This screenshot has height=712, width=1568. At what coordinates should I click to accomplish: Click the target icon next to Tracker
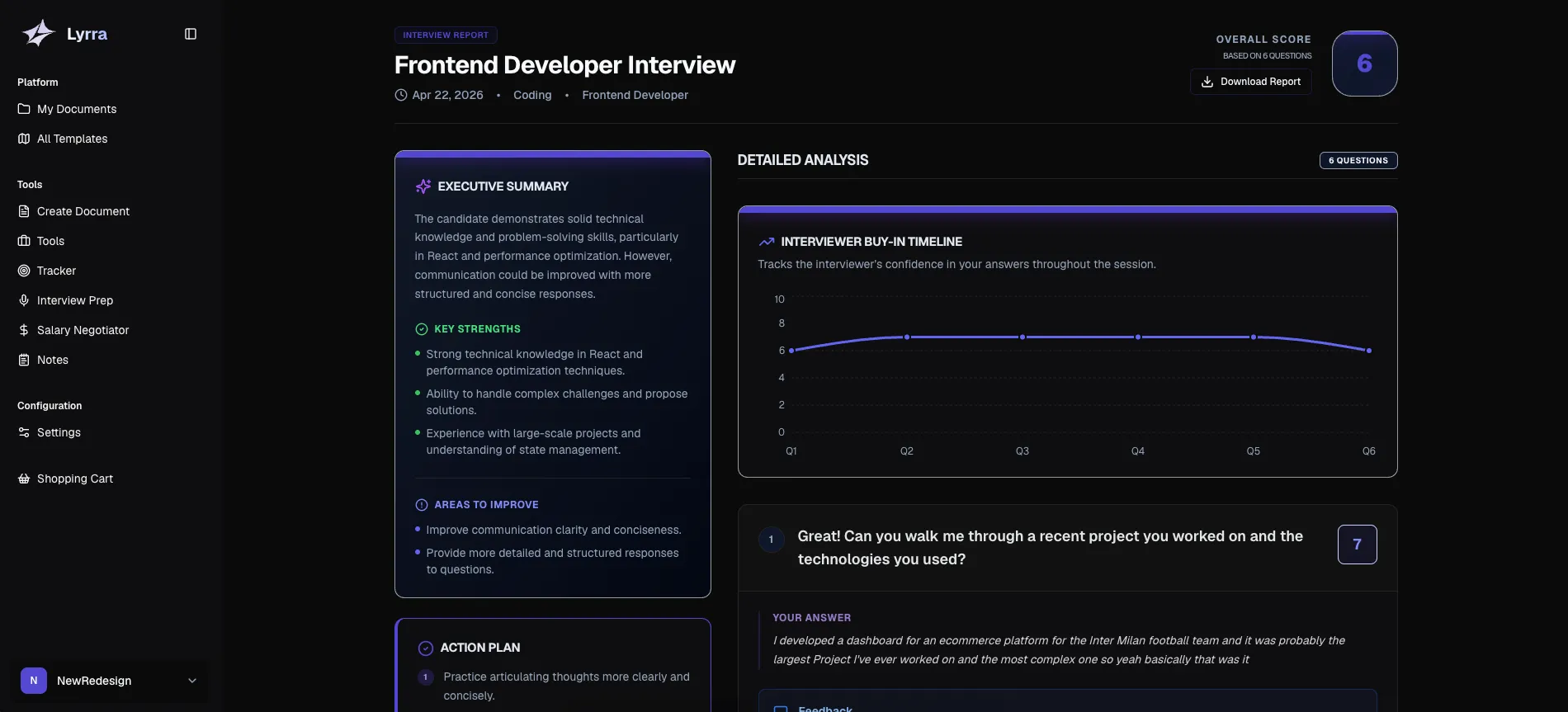(24, 271)
